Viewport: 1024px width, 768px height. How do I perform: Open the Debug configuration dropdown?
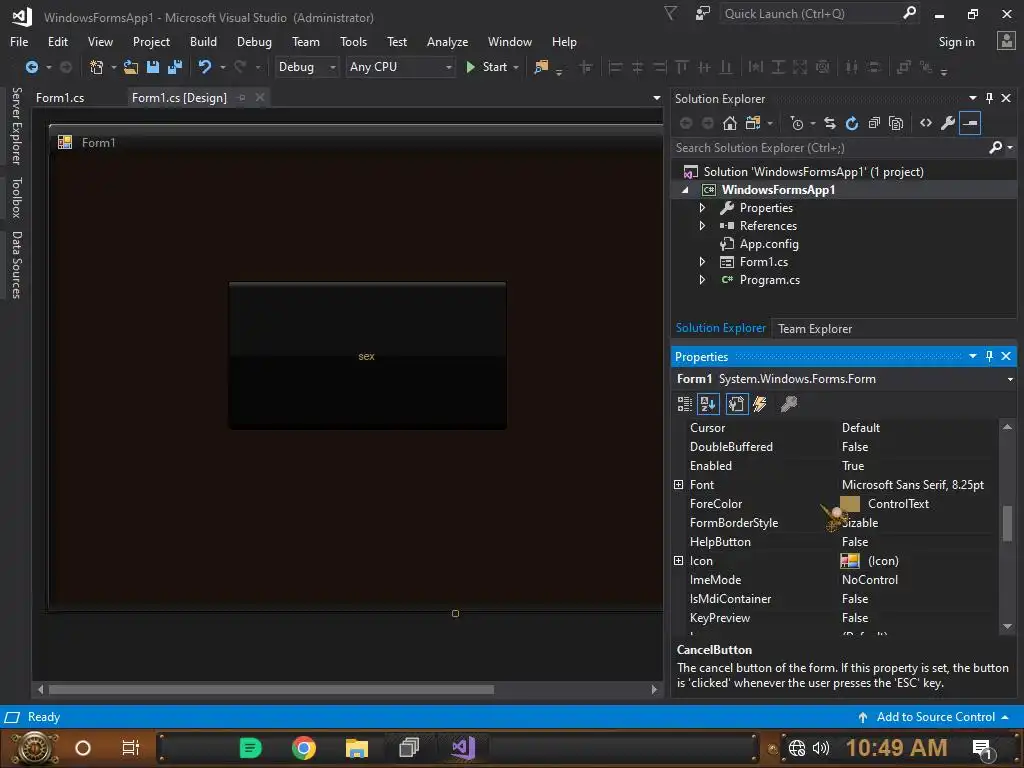[x=332, y=67]
